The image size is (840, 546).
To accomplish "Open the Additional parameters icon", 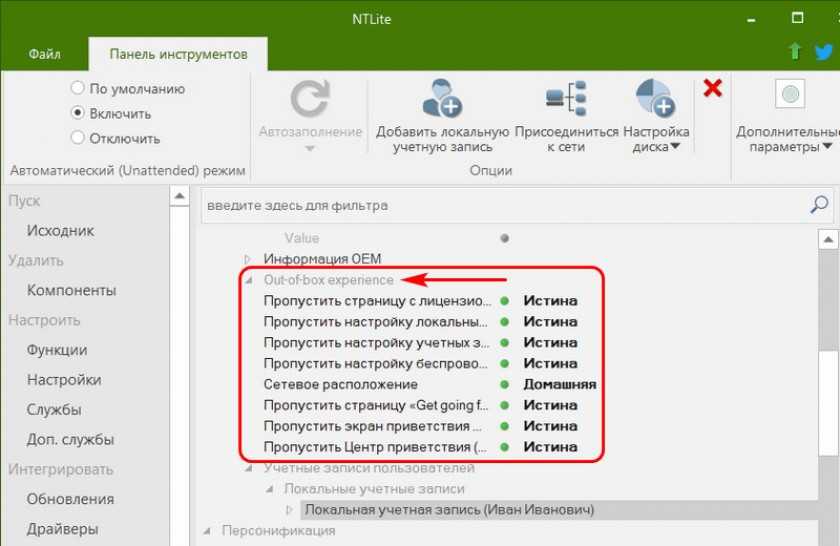I will click(x=790, y=96).
